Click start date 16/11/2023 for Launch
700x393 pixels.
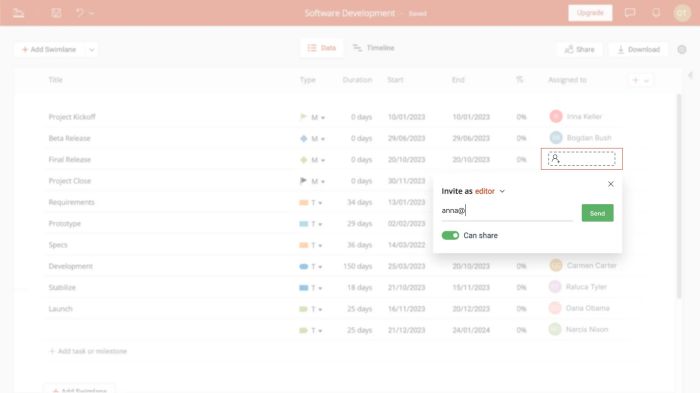pos(406,309)
